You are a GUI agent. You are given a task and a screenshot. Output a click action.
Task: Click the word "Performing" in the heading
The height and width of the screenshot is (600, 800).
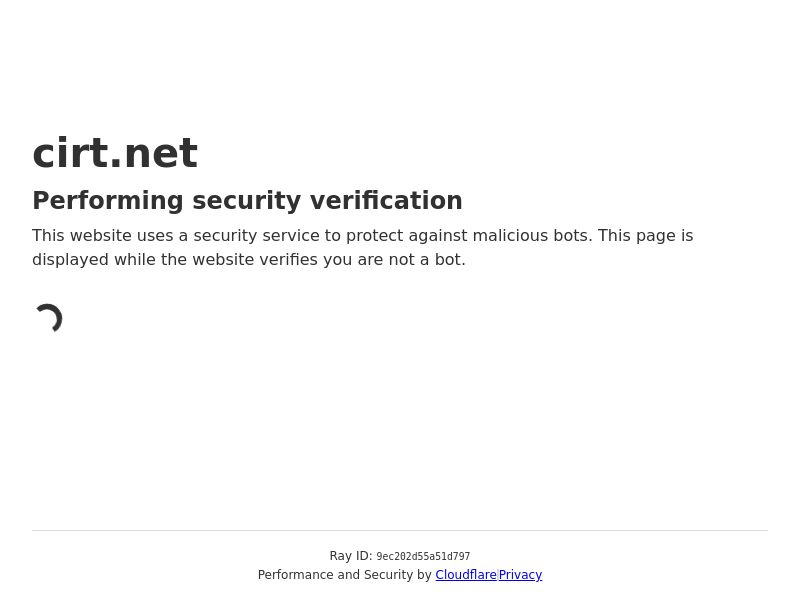[108, 201]
